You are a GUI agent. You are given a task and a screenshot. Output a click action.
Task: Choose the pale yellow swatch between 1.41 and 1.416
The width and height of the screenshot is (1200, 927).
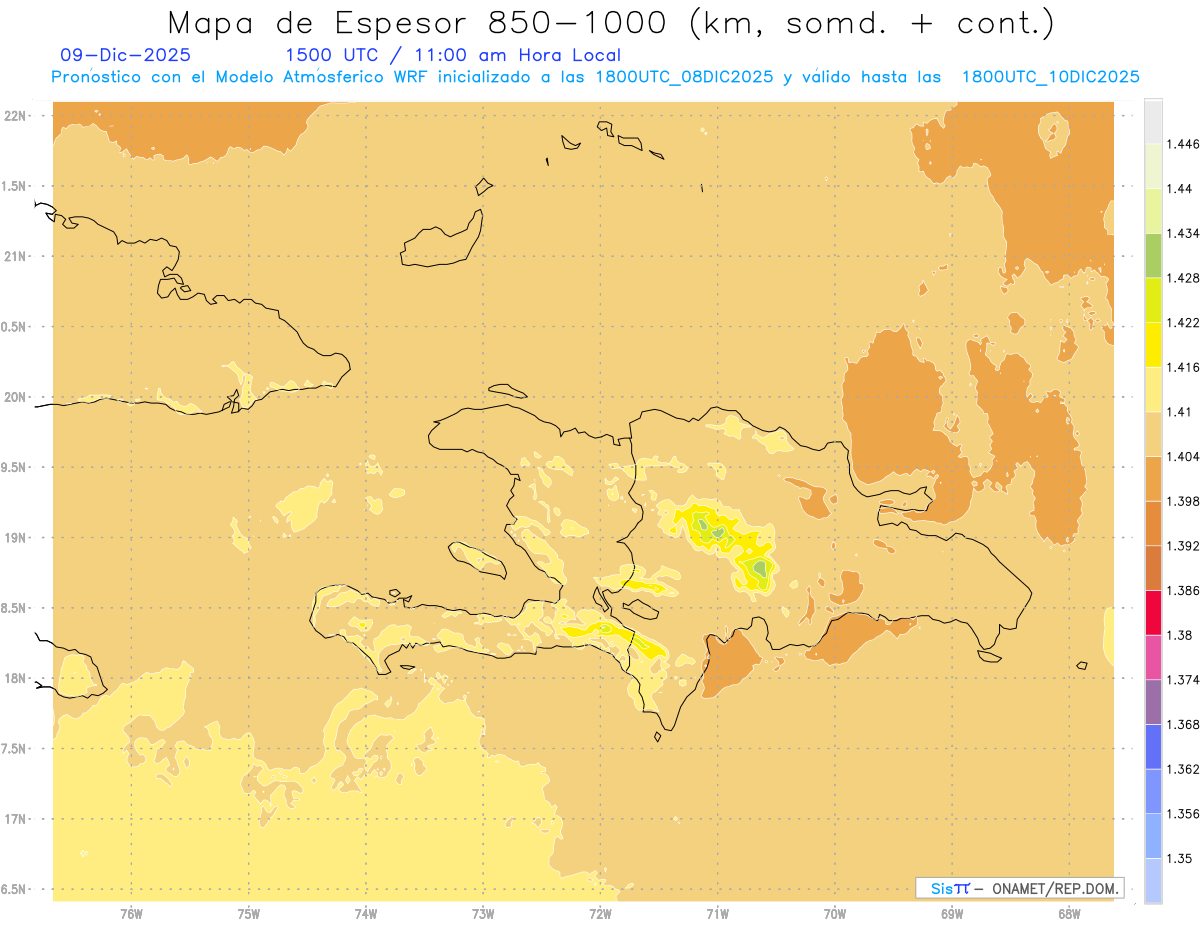(1153, 389)
